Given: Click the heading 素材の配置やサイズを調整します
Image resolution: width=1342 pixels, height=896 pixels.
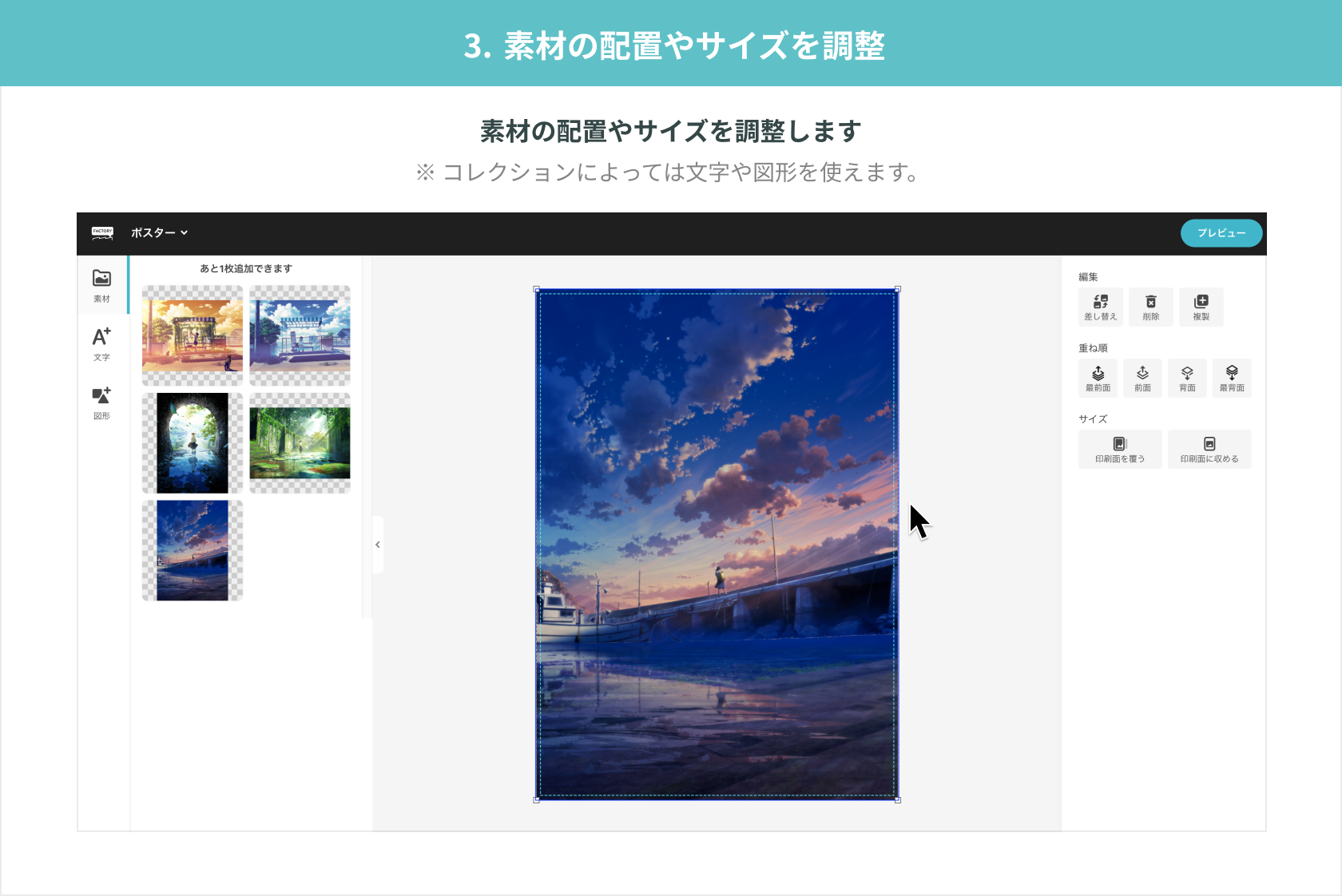Looking at the screenshot, I should [671, 131].
